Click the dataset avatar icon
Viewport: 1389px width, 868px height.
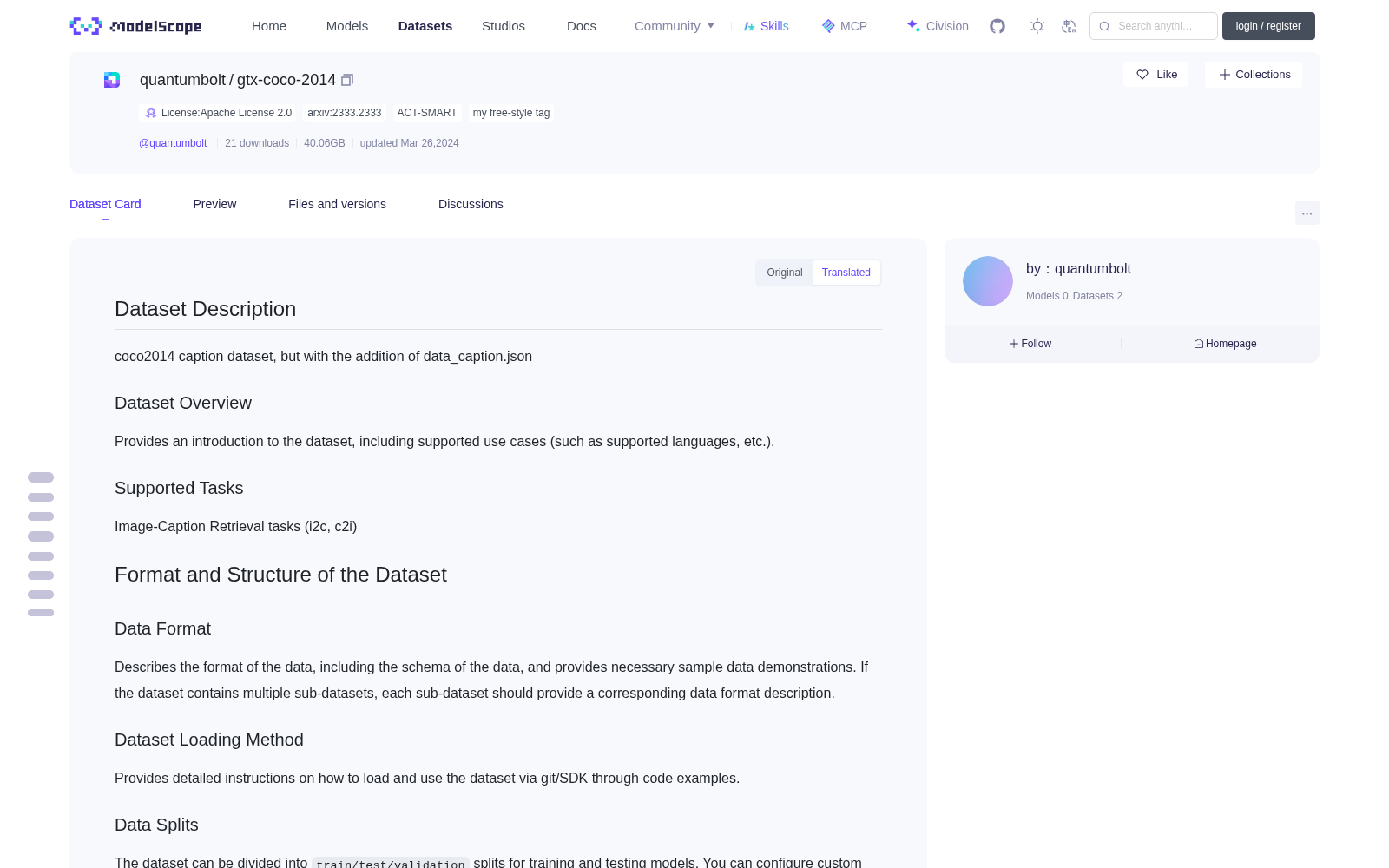112,80
